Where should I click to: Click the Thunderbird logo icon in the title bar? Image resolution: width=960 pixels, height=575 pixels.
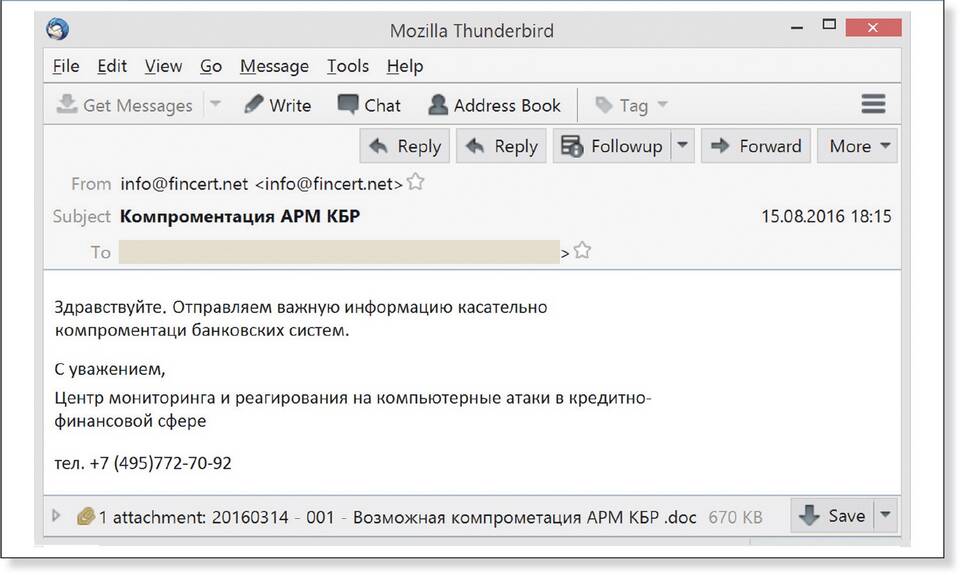58,29
